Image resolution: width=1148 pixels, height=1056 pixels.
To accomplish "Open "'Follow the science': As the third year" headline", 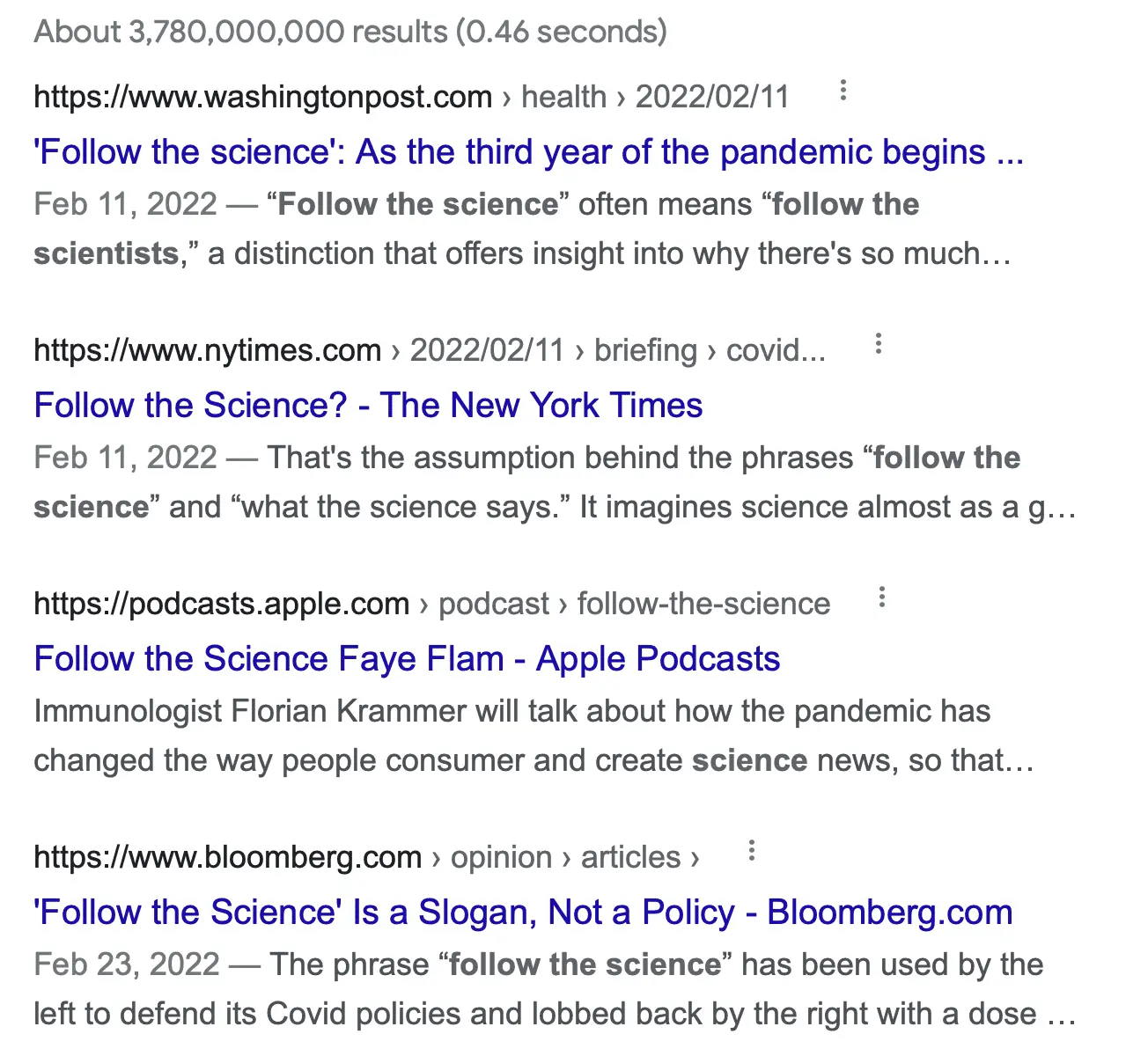I will [x=528, y=152].
